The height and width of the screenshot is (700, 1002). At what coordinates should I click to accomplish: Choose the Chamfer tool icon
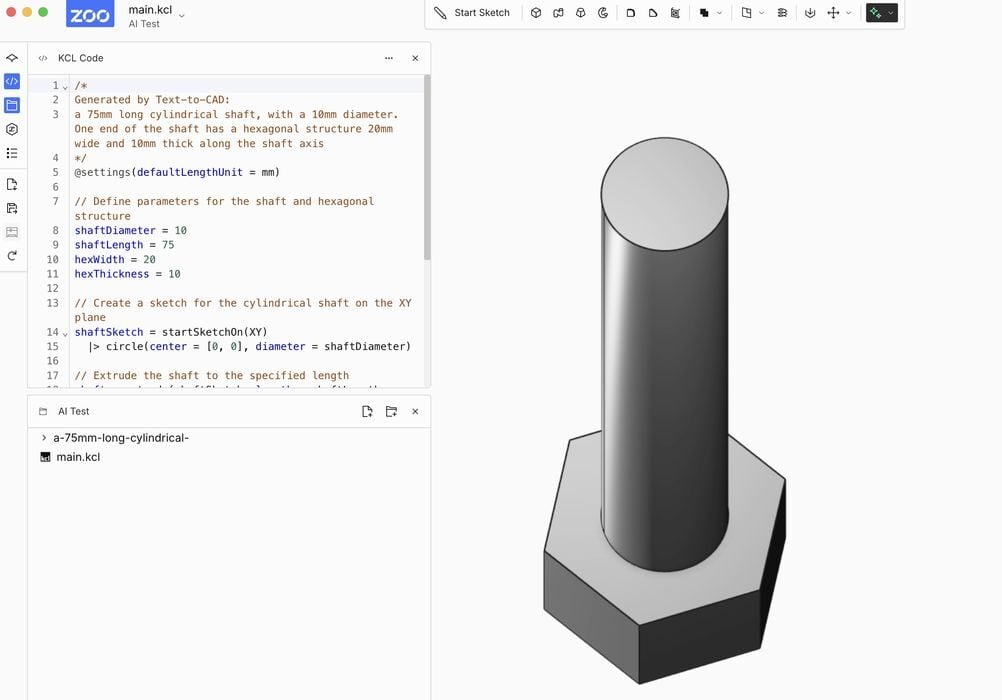point(653,13)
